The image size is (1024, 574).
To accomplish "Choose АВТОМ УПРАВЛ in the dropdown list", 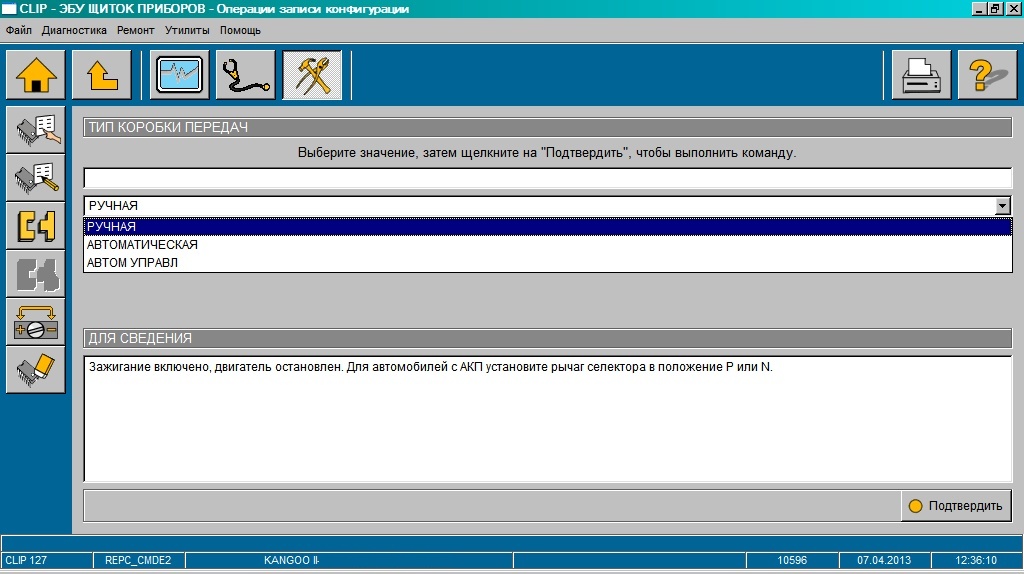I will 548,263.
